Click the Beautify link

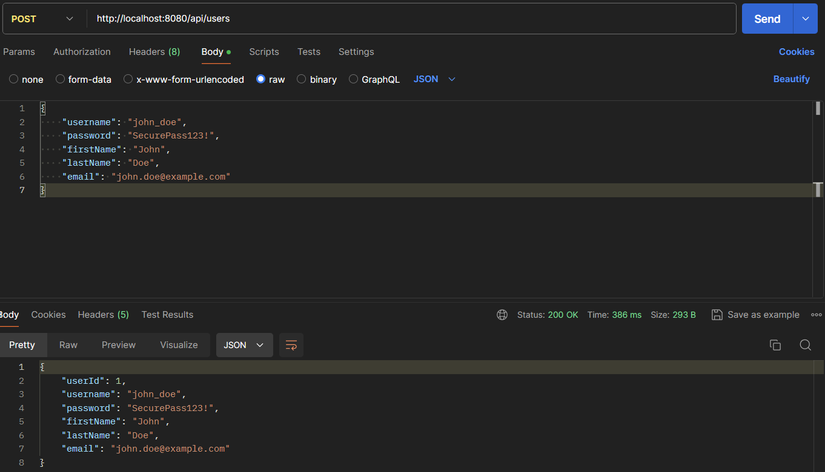tap(791, 79)
